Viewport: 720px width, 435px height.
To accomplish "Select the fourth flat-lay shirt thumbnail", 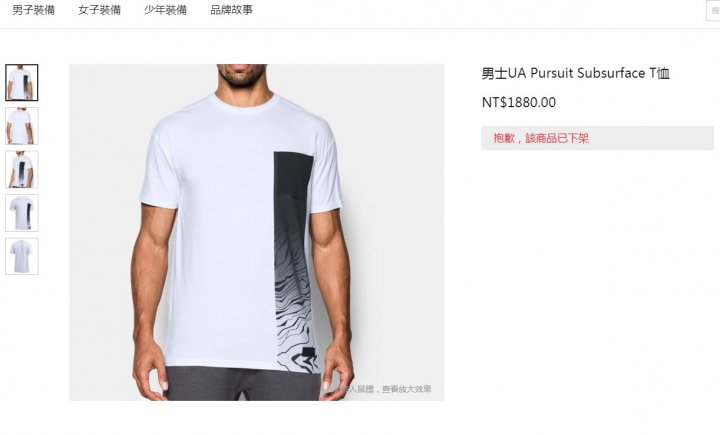I will pyautogui.click(x=22, y=213).
